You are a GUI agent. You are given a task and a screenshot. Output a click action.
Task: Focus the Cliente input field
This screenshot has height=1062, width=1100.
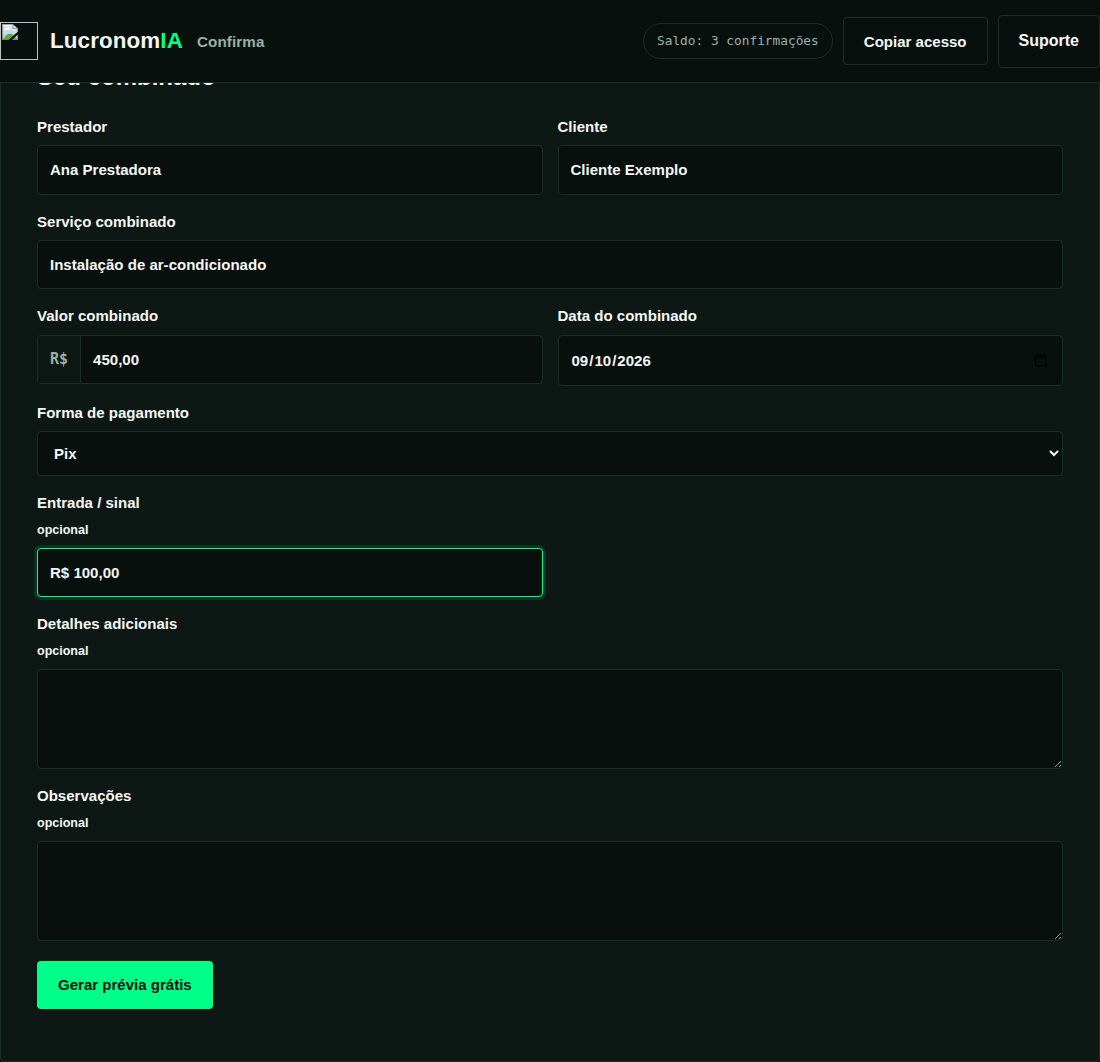[810, 170]
